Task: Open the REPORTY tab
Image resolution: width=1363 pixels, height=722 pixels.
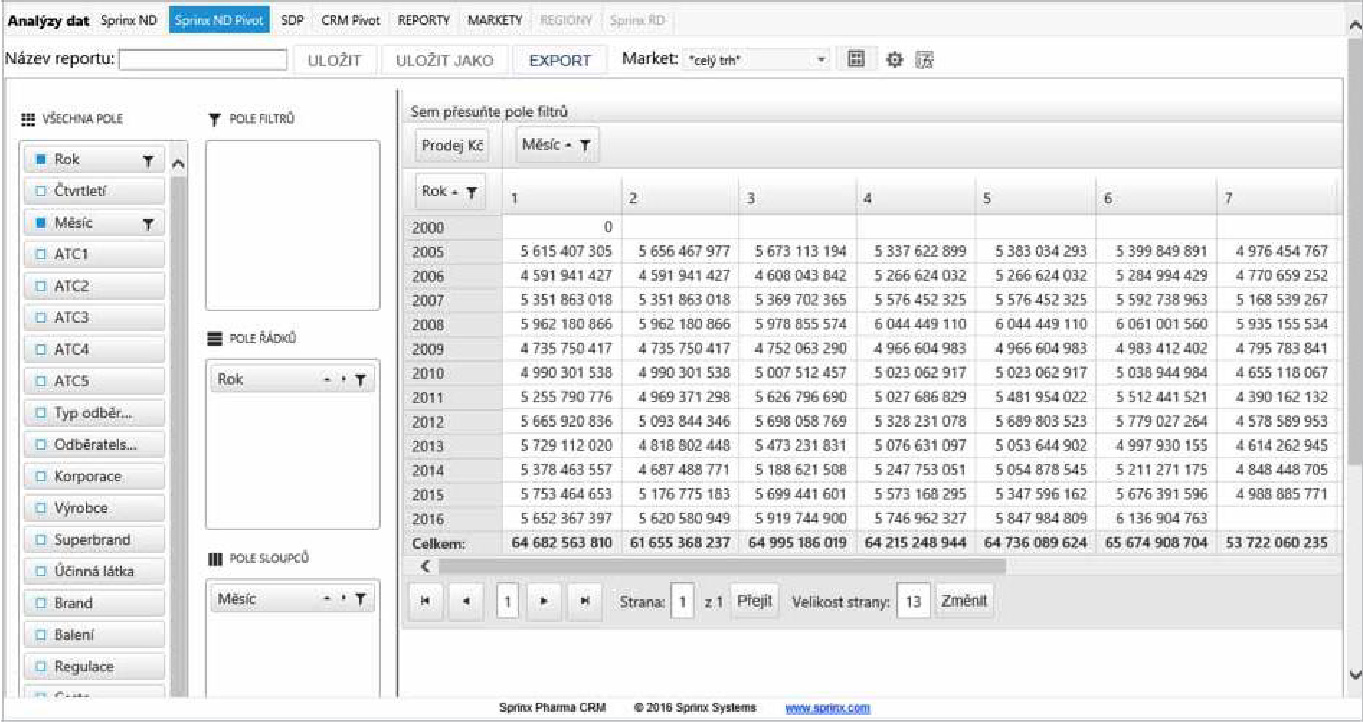Action: pos(423,20)
